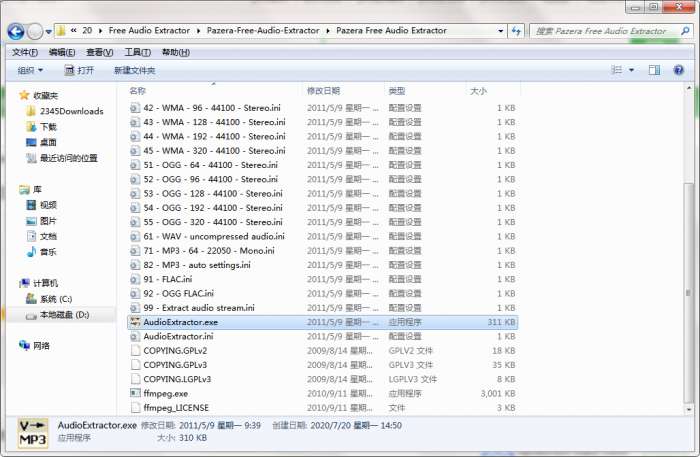Click the change view icon
The image size is (700, 457).
(616, 70)
